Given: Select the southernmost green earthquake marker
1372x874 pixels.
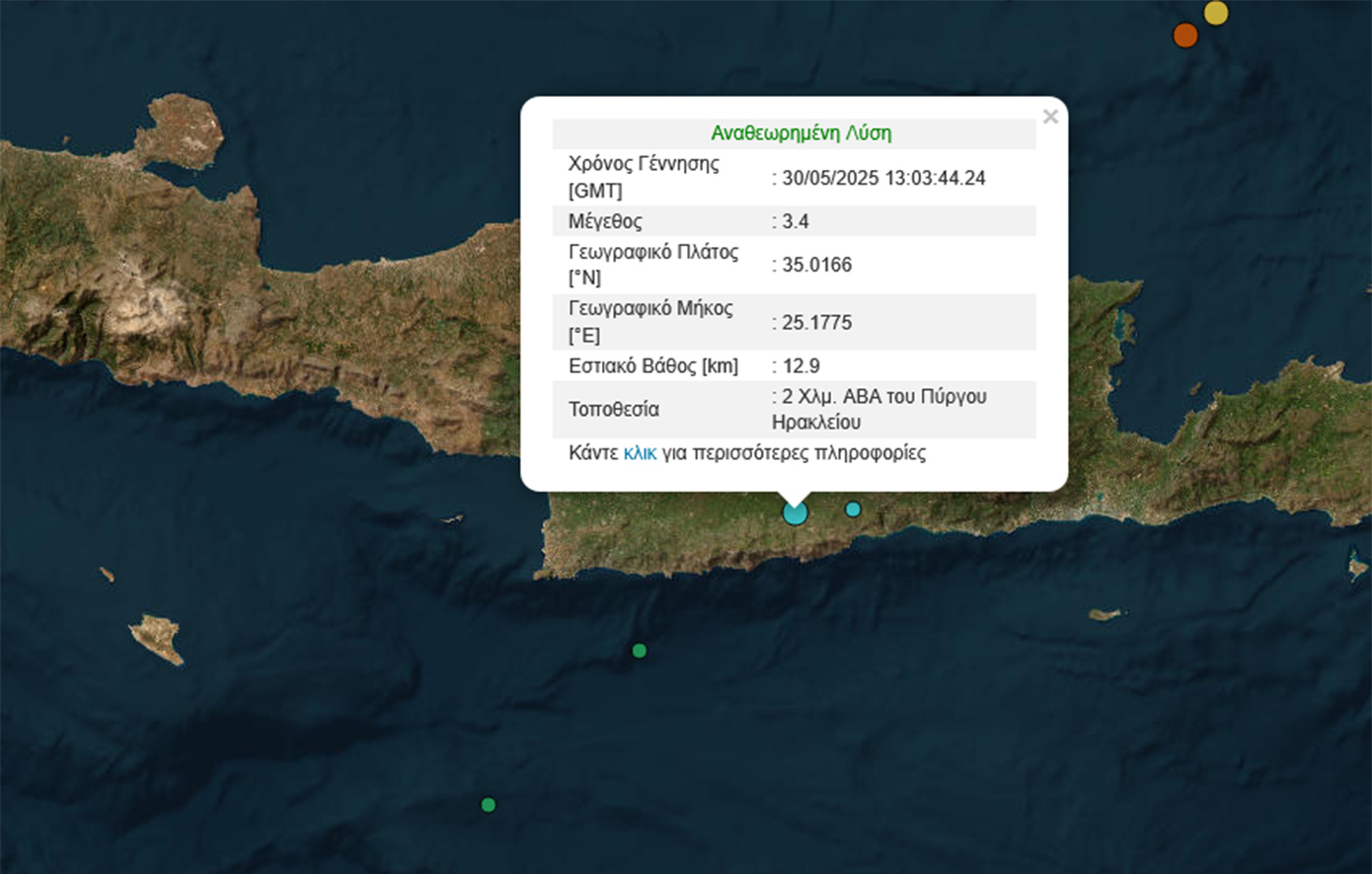Looking at the screenshot, I should [x=488, y=805].
